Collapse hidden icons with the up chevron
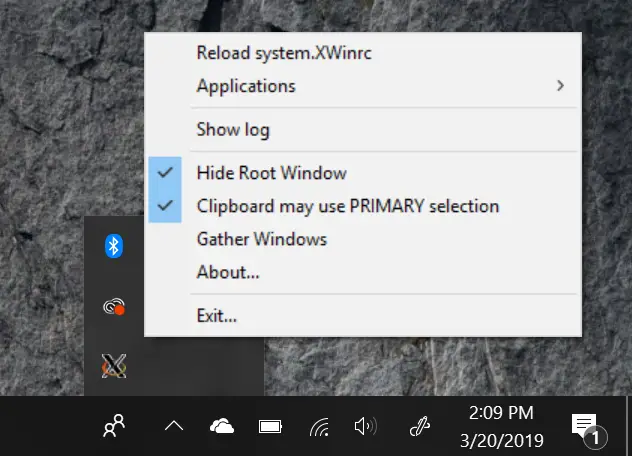Viewport: 632px width, 456px height. pyautogui.click(x=174, y=426)
